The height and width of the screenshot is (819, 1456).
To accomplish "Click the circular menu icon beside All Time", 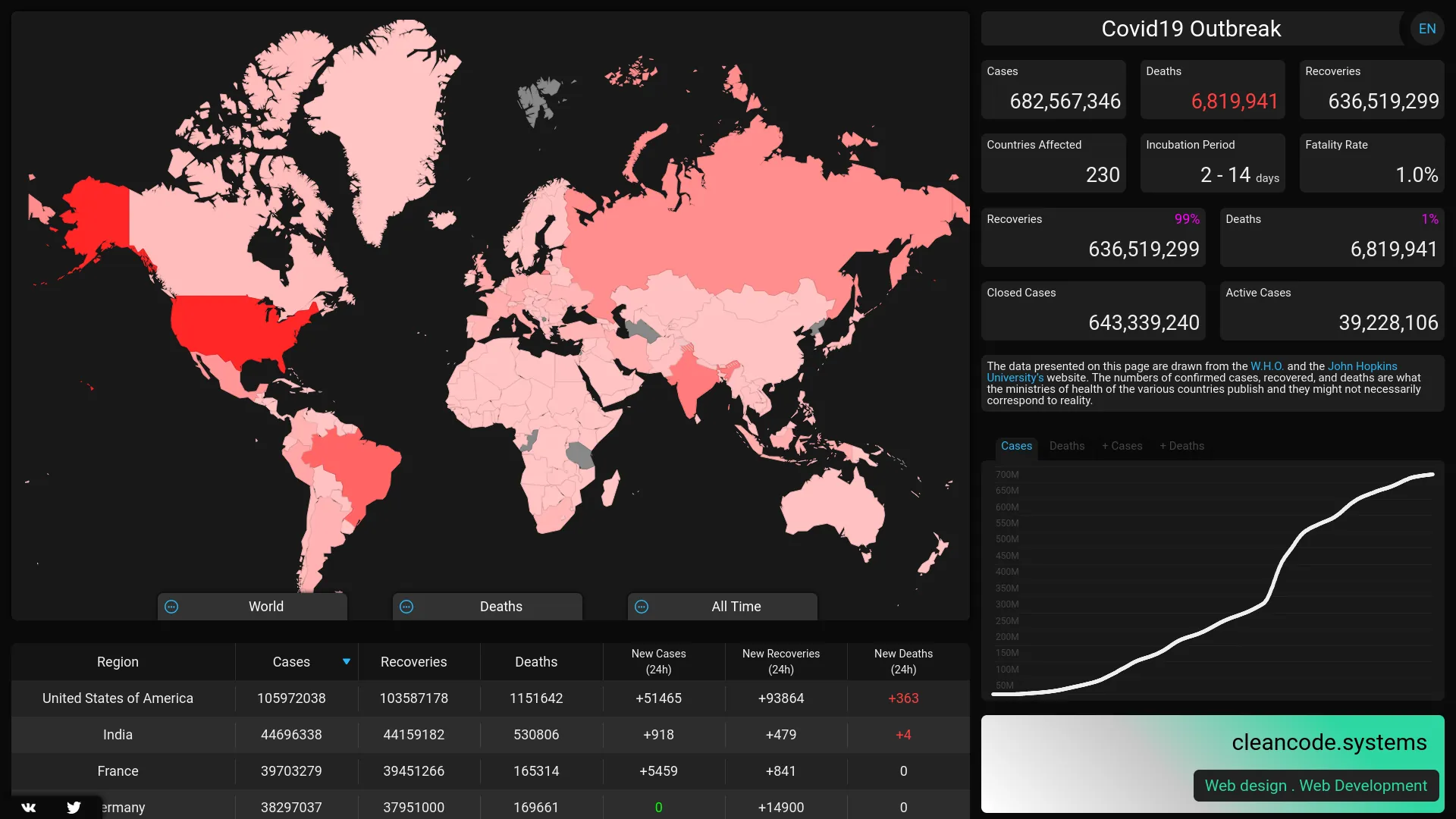I will click(x=642, y=607).
